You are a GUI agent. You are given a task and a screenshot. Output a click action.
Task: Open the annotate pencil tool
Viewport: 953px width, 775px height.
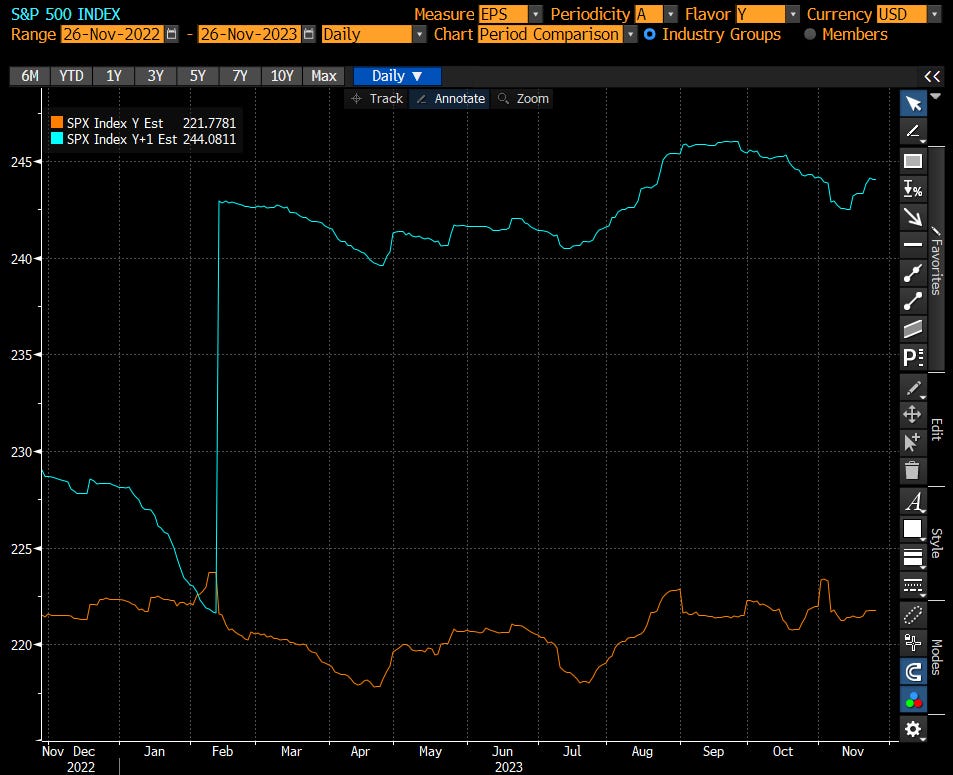(913, 131)
